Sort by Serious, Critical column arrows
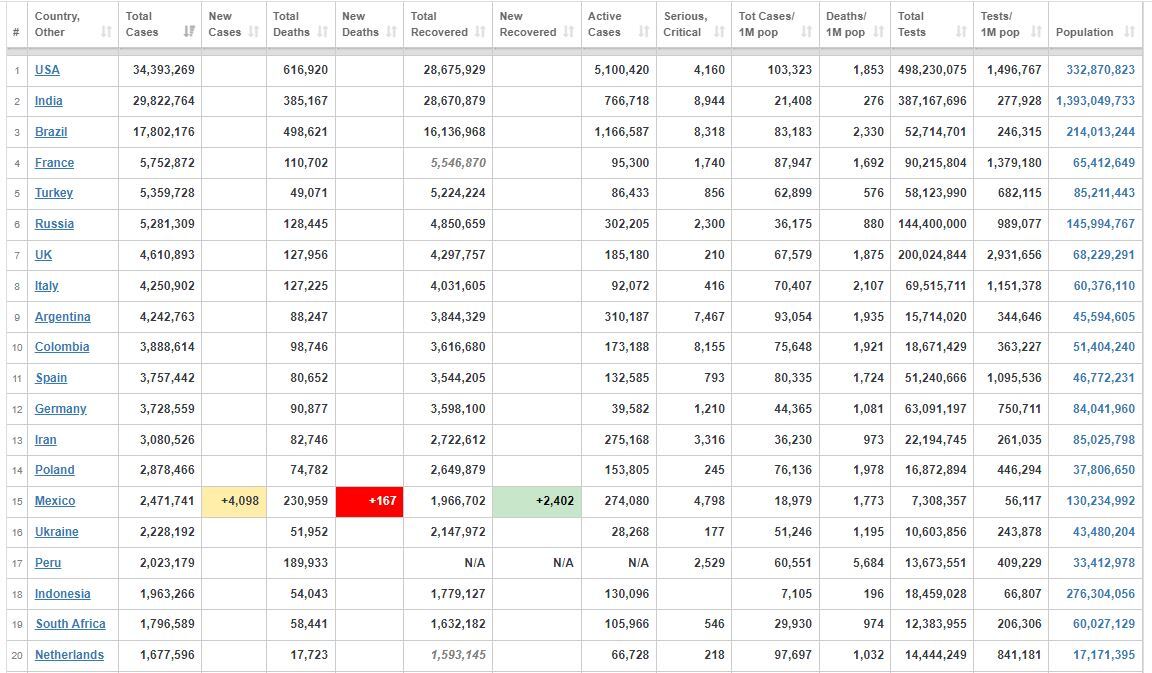The height and width of the screenshot is (673, 1152). [719, 32]
